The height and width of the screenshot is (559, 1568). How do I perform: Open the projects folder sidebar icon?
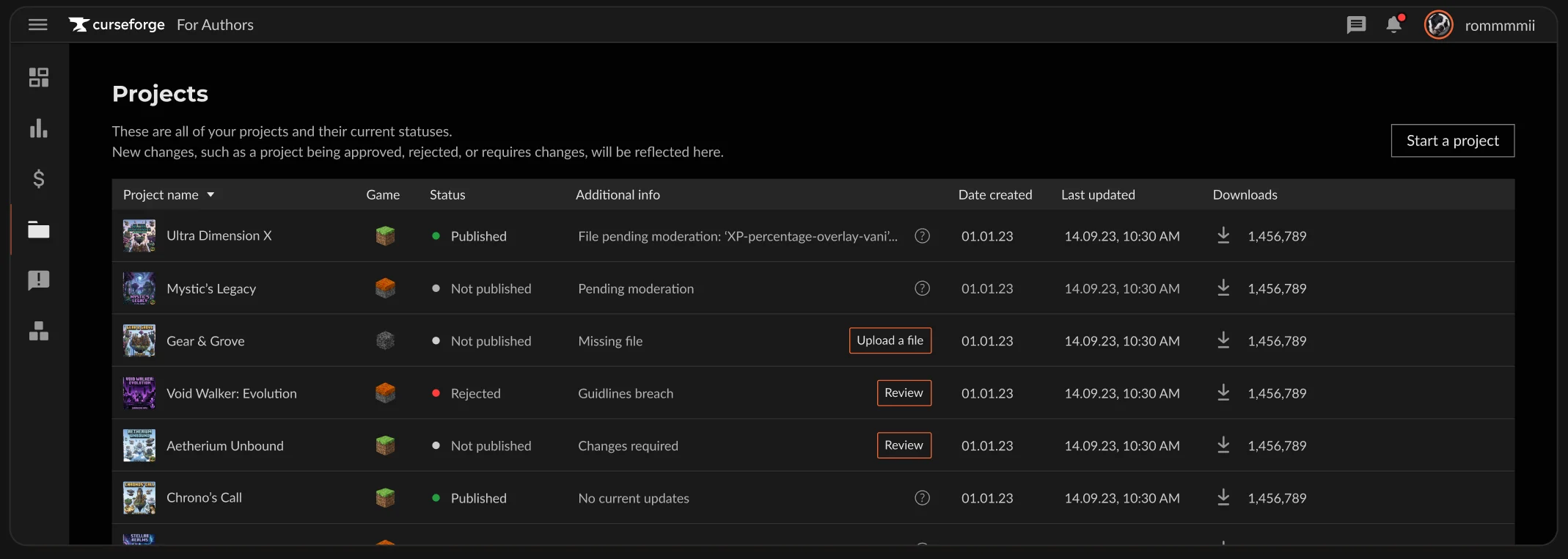(x=39, y=230)
